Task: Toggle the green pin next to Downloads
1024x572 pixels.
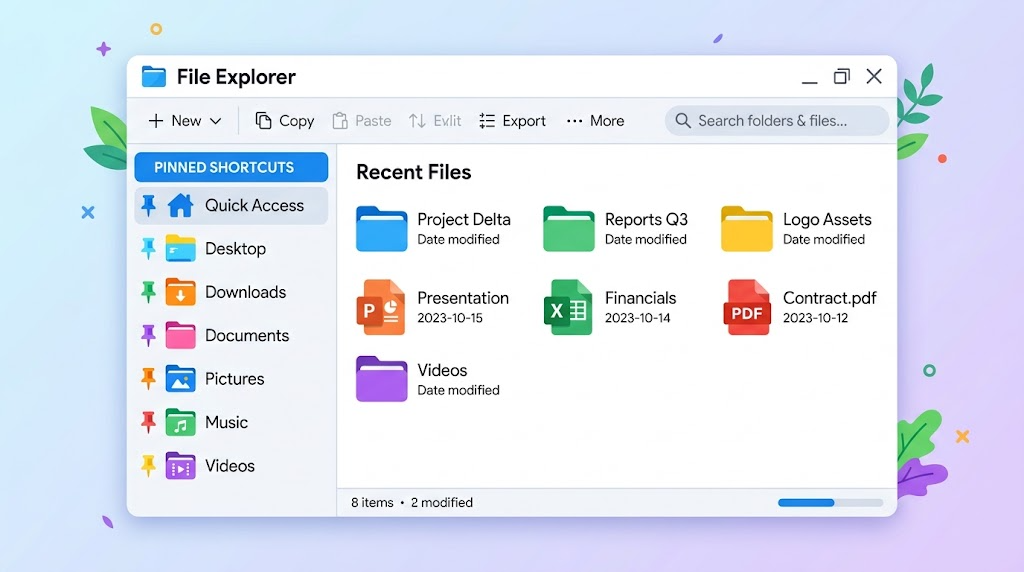Action: pyautogui.click(x=149, y=292)
